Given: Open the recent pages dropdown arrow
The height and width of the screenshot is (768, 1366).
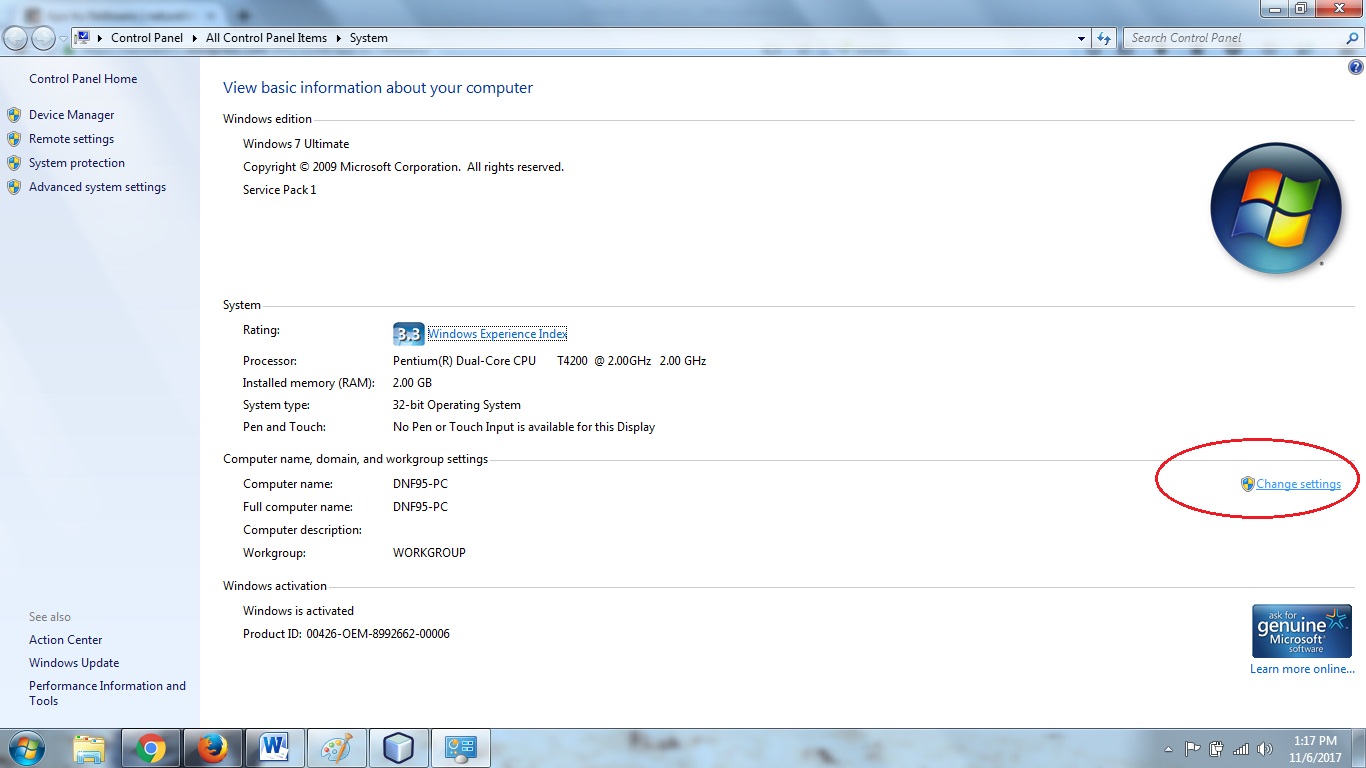Looking at the screenshot, I should [63, 39].
